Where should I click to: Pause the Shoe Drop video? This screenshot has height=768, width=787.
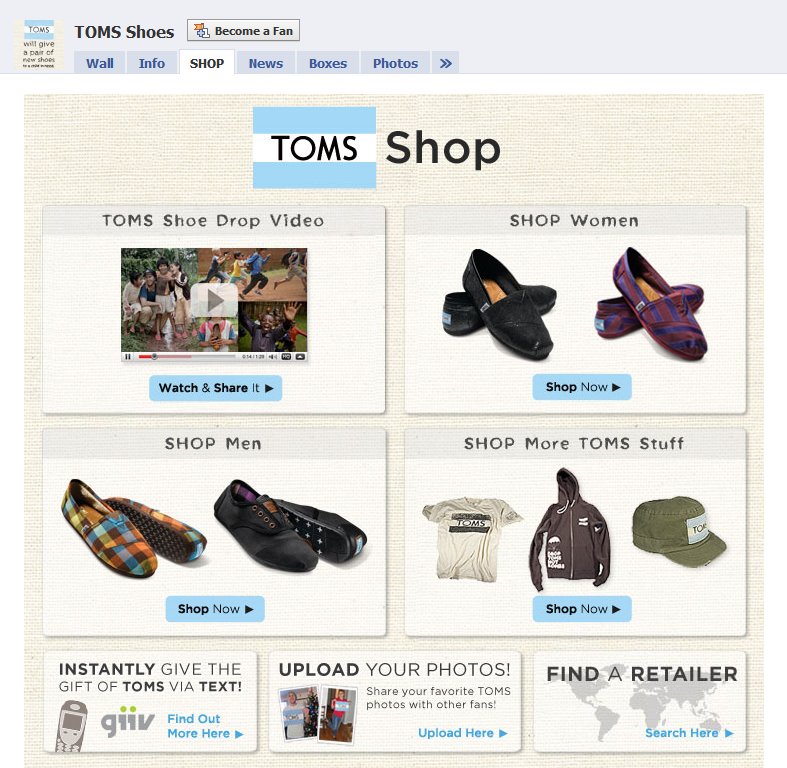[x=127, y=356]
